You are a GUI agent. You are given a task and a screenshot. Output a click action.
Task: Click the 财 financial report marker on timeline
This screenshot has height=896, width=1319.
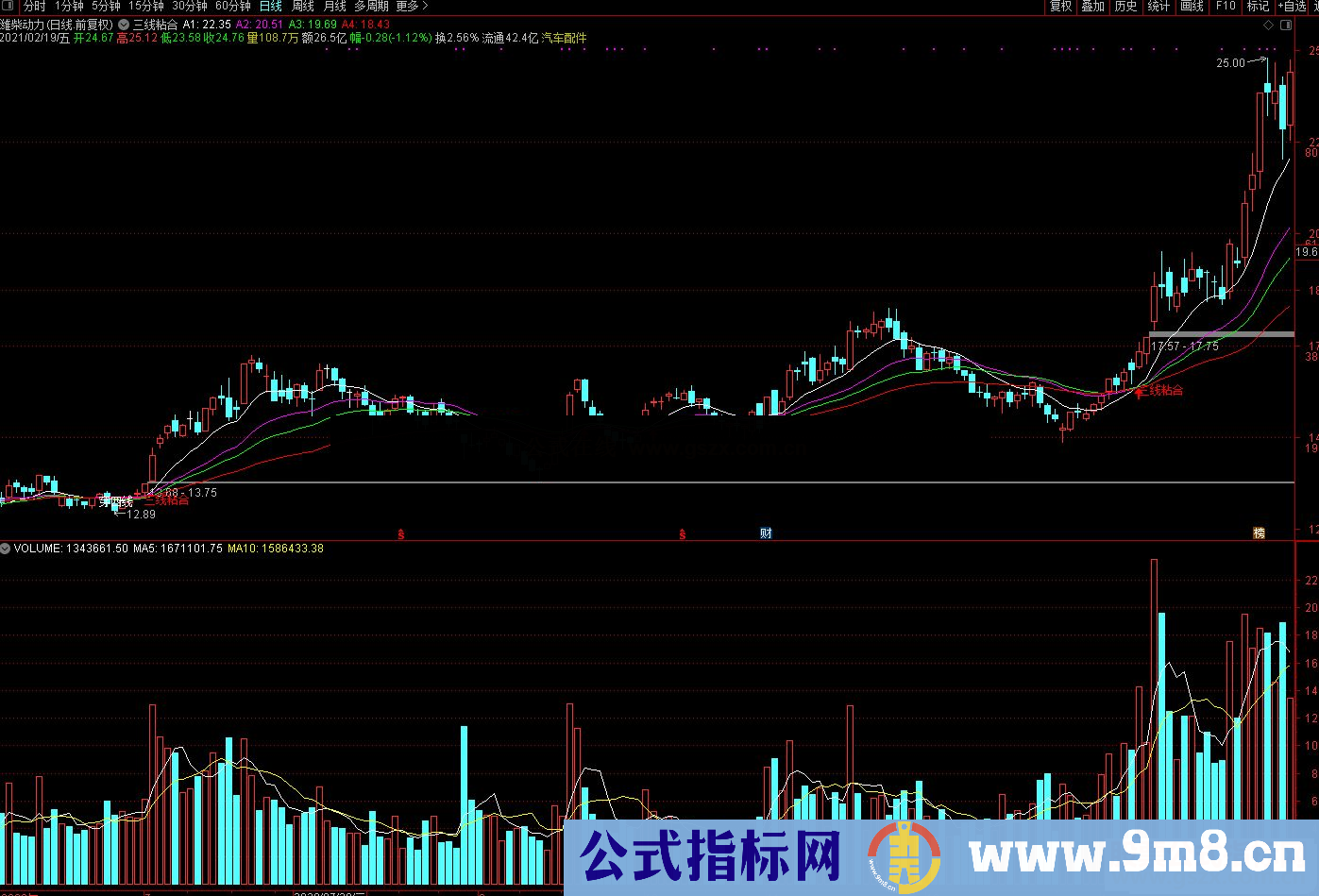[766, 533]
